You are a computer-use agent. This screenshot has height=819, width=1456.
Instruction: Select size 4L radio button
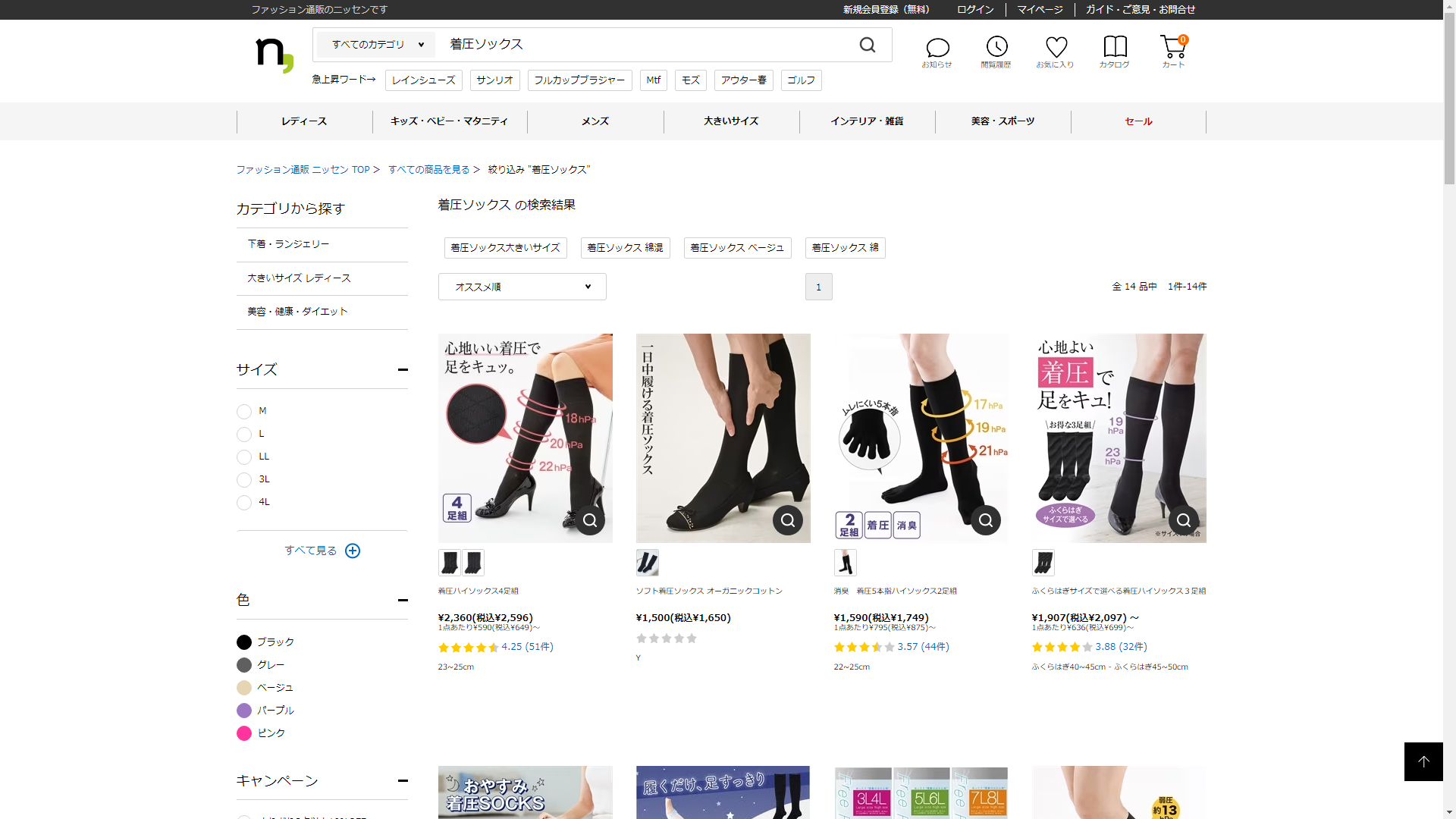tap(244, 503)
